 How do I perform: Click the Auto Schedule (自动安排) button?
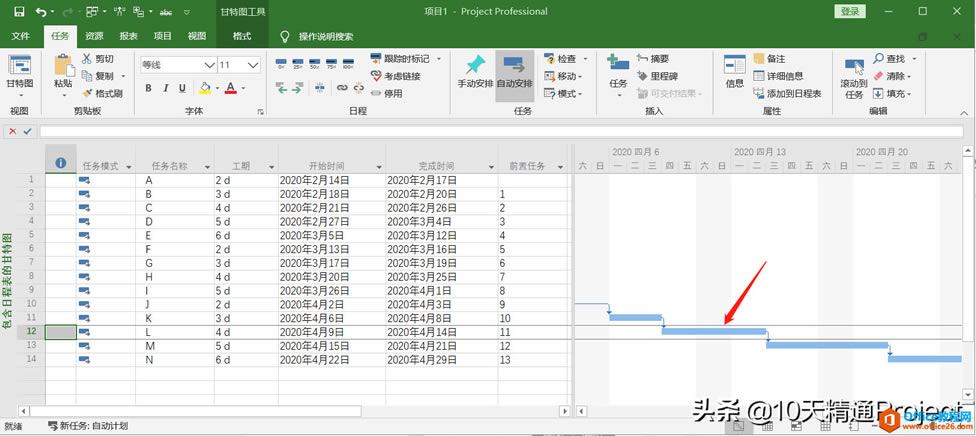(x=514, y=70)
